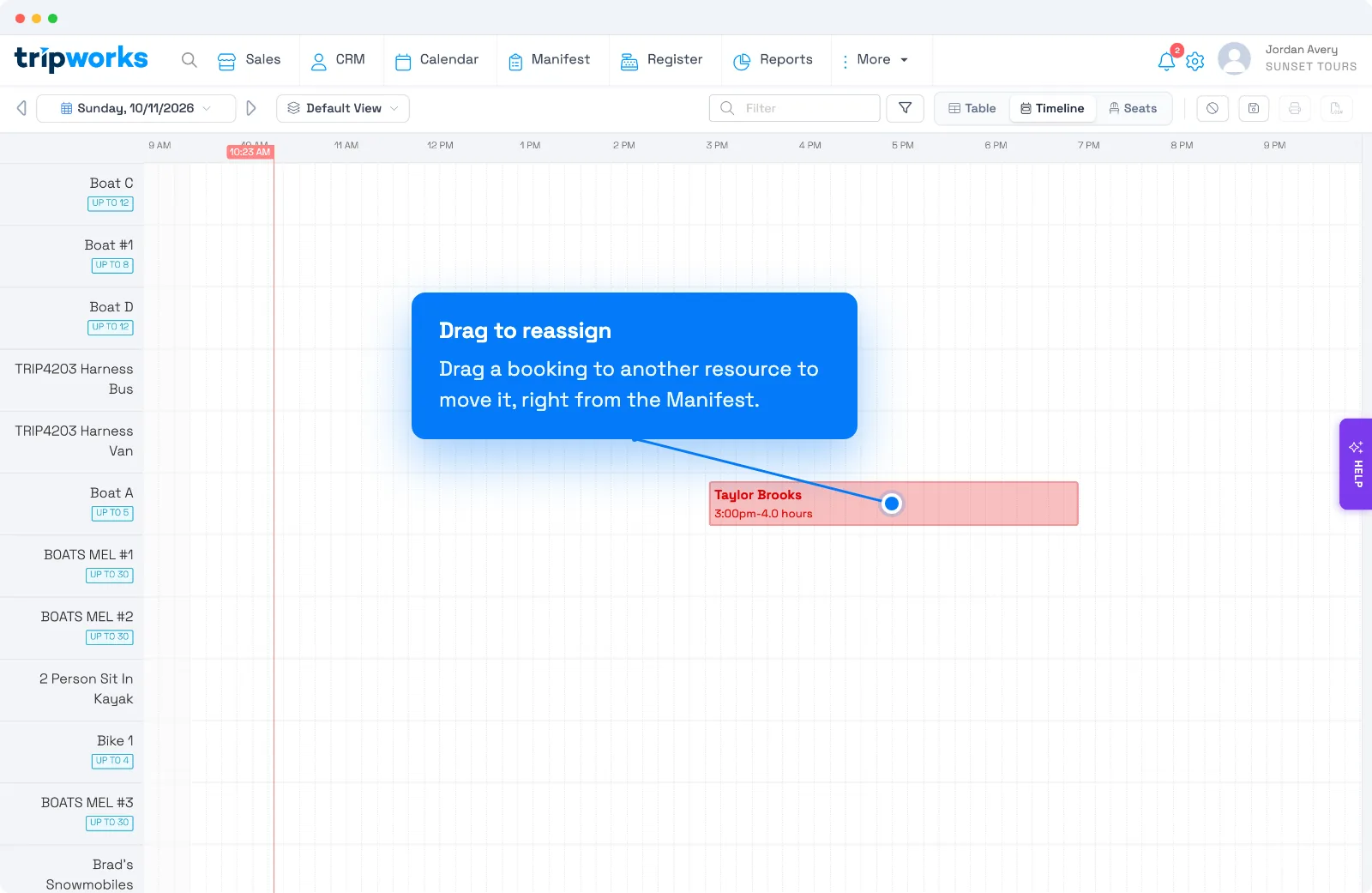Open the CRM section
This screenshot has width=1372, height=893.
point(338,60)
